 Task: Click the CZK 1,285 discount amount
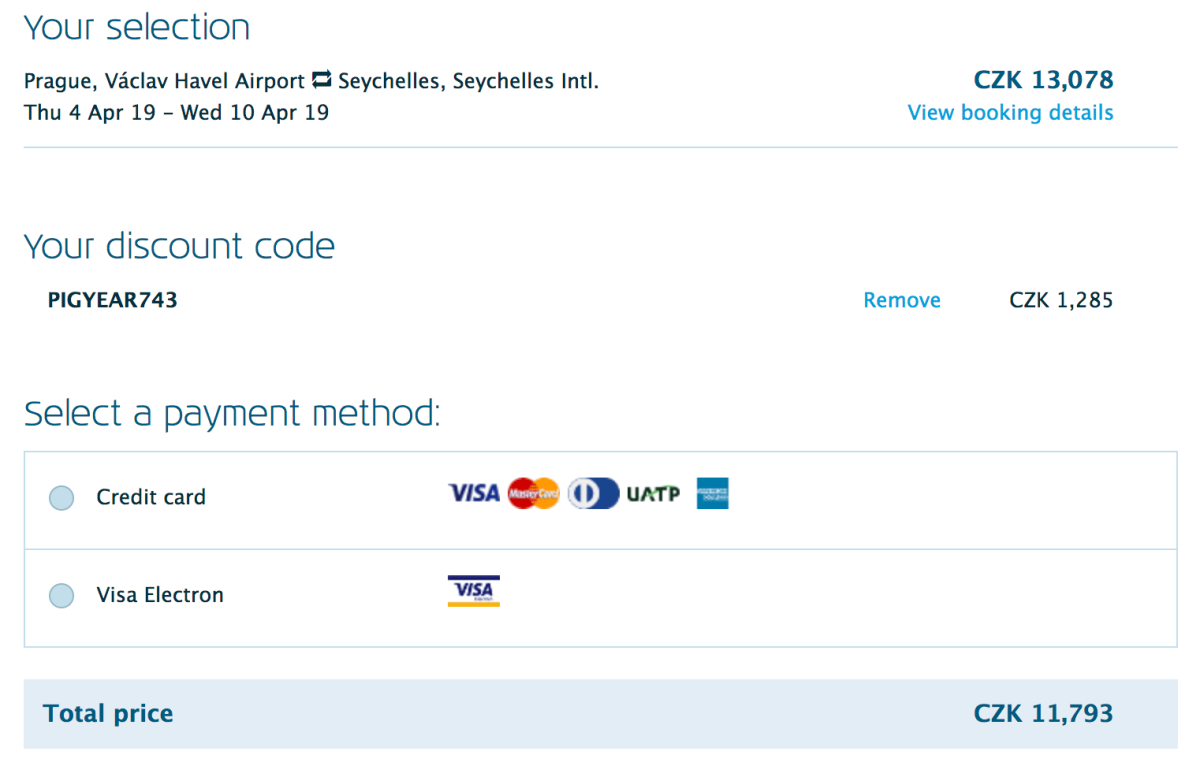pos(1061,300)
